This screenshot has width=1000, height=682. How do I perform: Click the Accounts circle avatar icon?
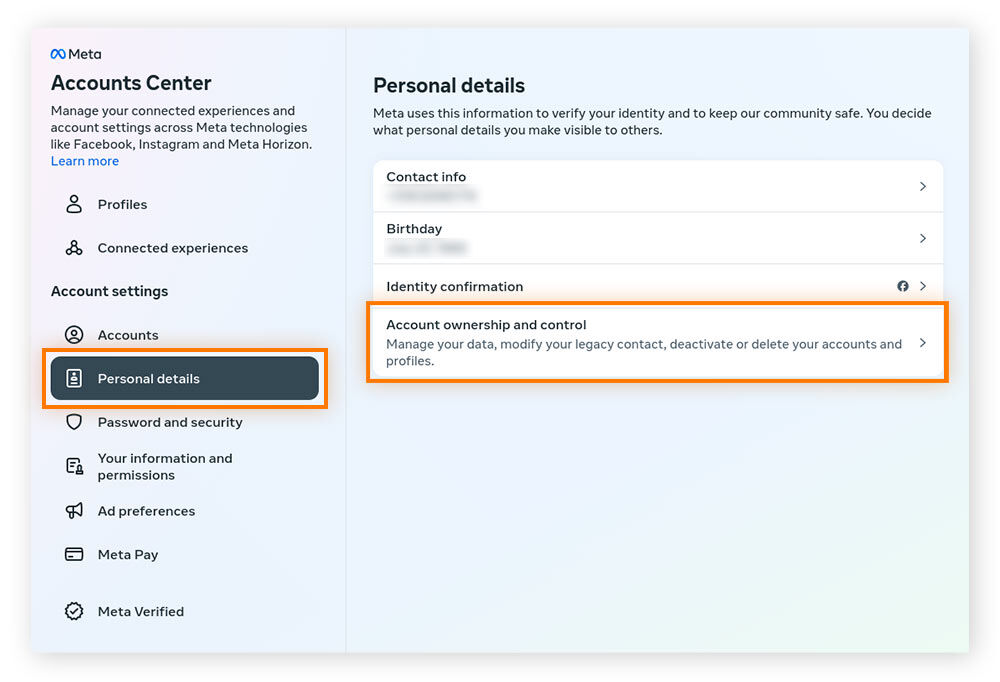(74, 335)
